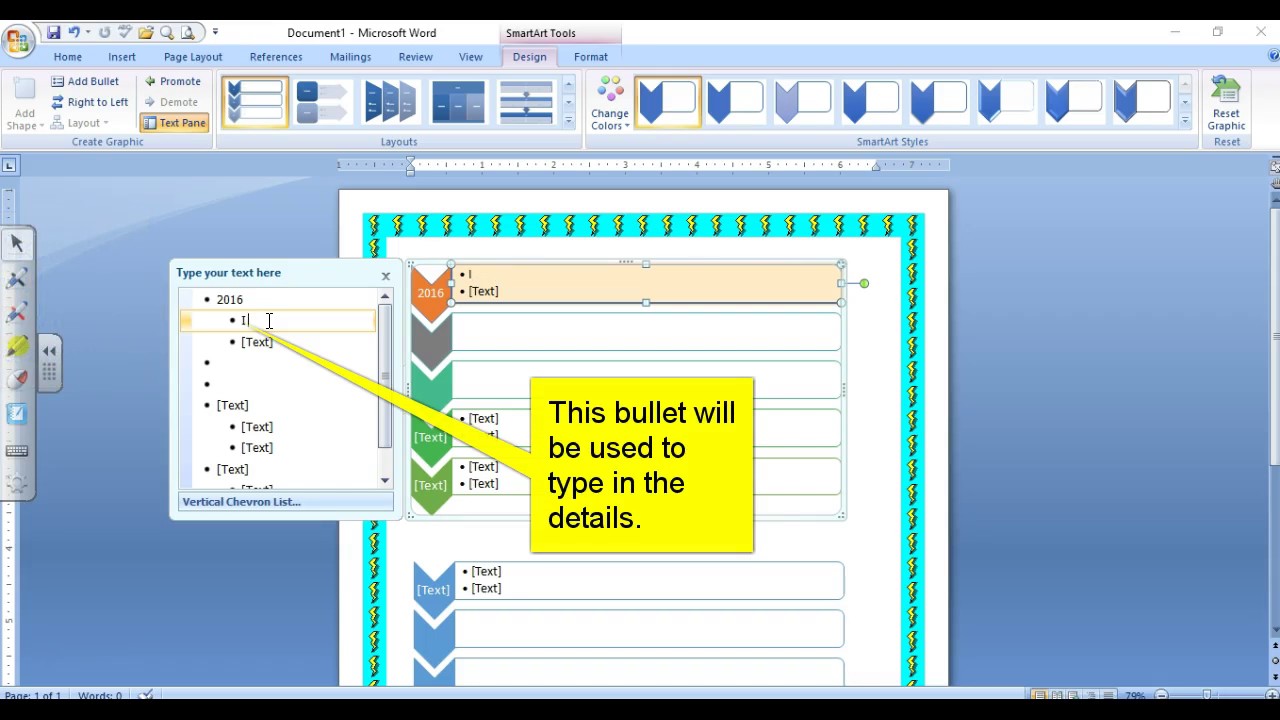Click the text pane's down scroll arrow

tap(385, 481)
